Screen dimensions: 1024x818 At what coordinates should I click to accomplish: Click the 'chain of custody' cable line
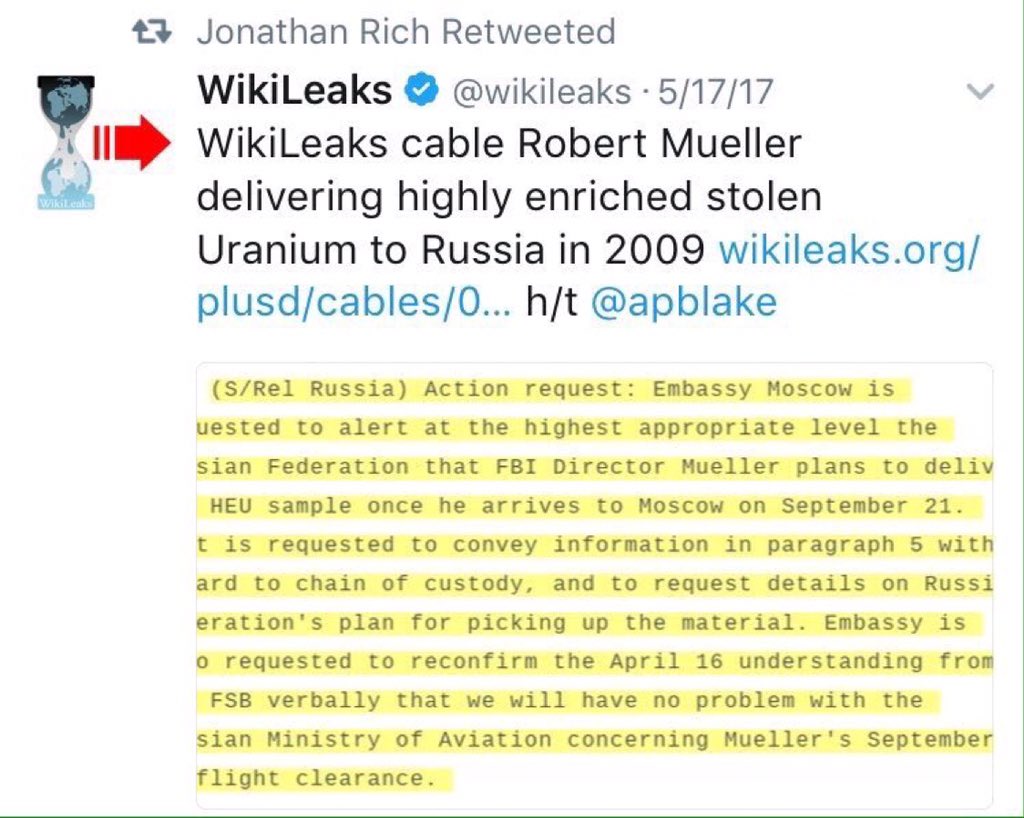tap(594, 584)
